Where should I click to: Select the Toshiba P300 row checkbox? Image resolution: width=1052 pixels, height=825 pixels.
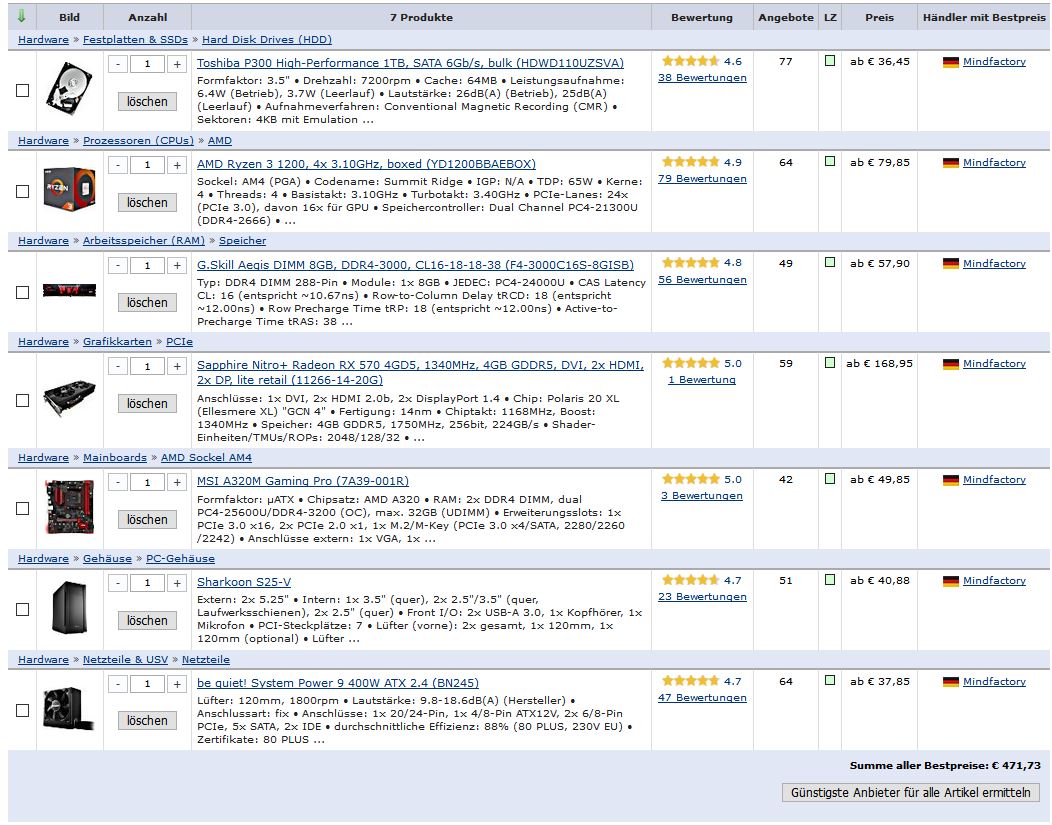tap(22, 91)
